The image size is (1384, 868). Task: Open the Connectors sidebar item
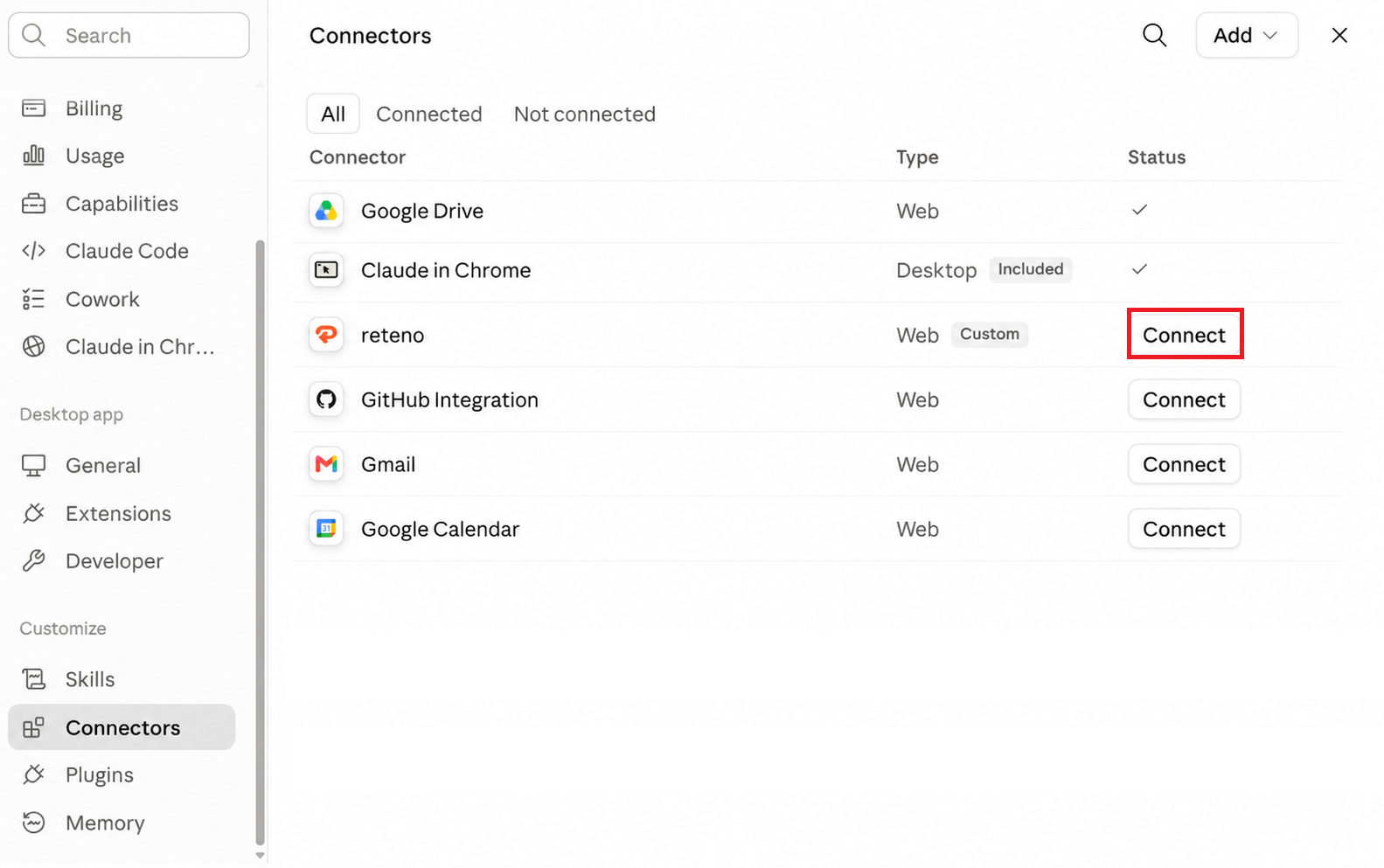(x=122, y=727)
